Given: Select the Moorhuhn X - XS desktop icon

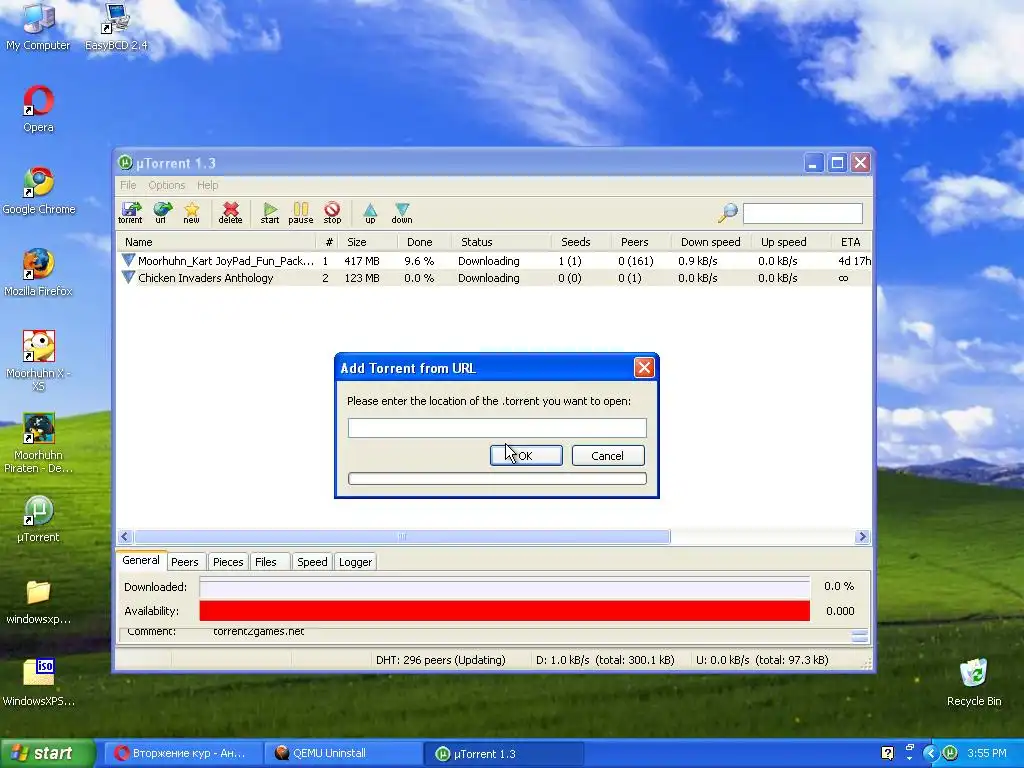Looking at the screenshot, I should pos(39,360).
